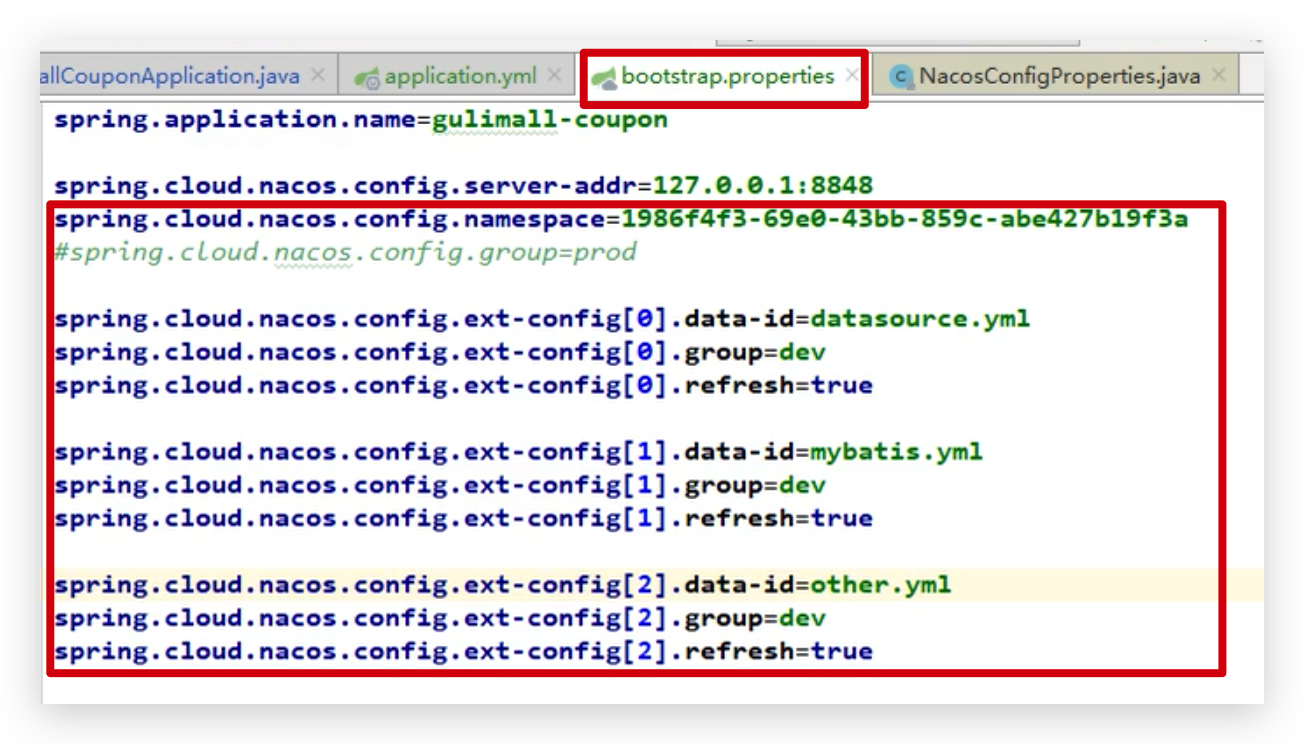Click the ext-config[1].refresh value true
The height and width of the screenshot is (744, 1304).
[x=841, y=518]
